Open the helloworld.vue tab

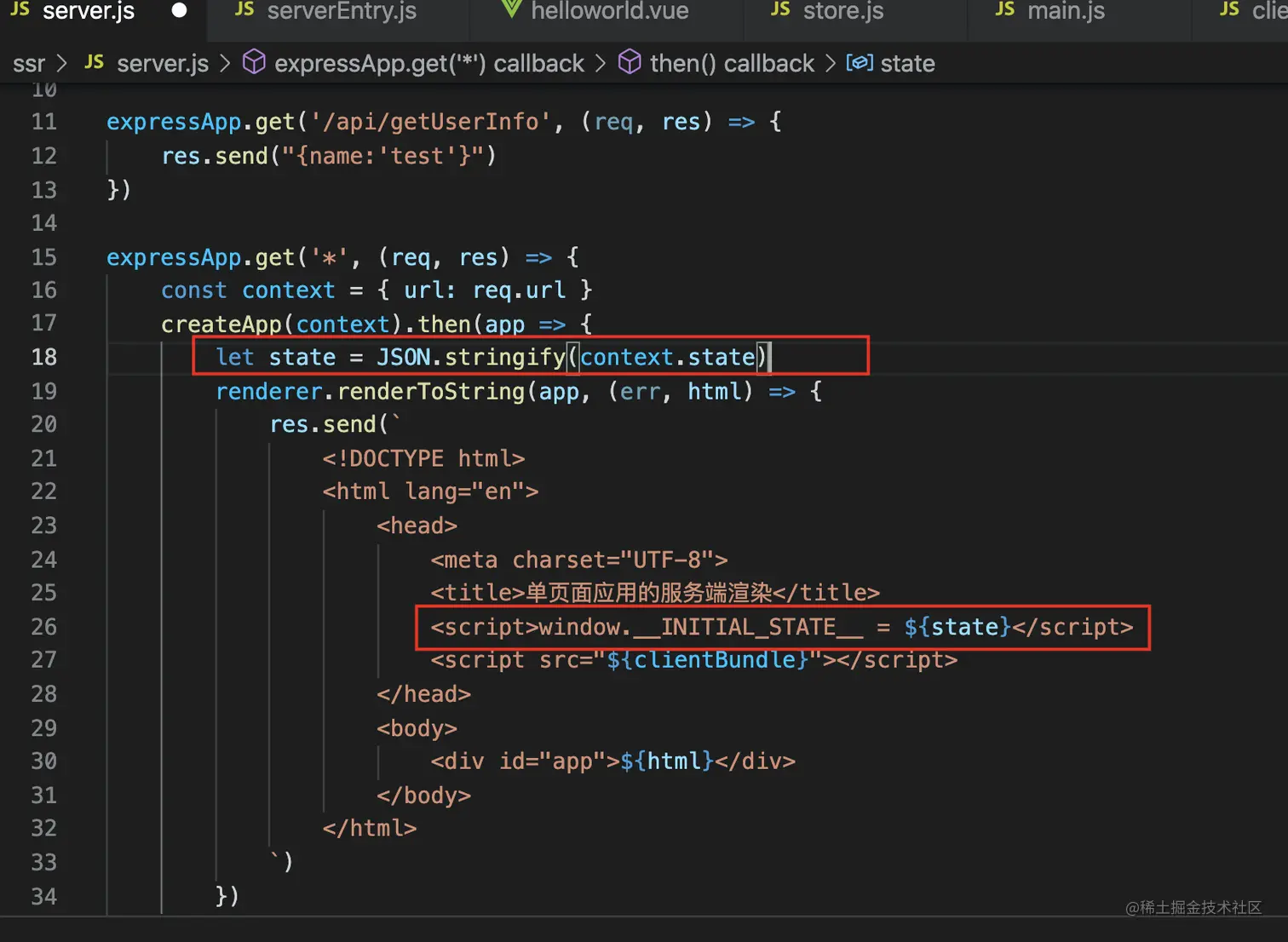609,12
